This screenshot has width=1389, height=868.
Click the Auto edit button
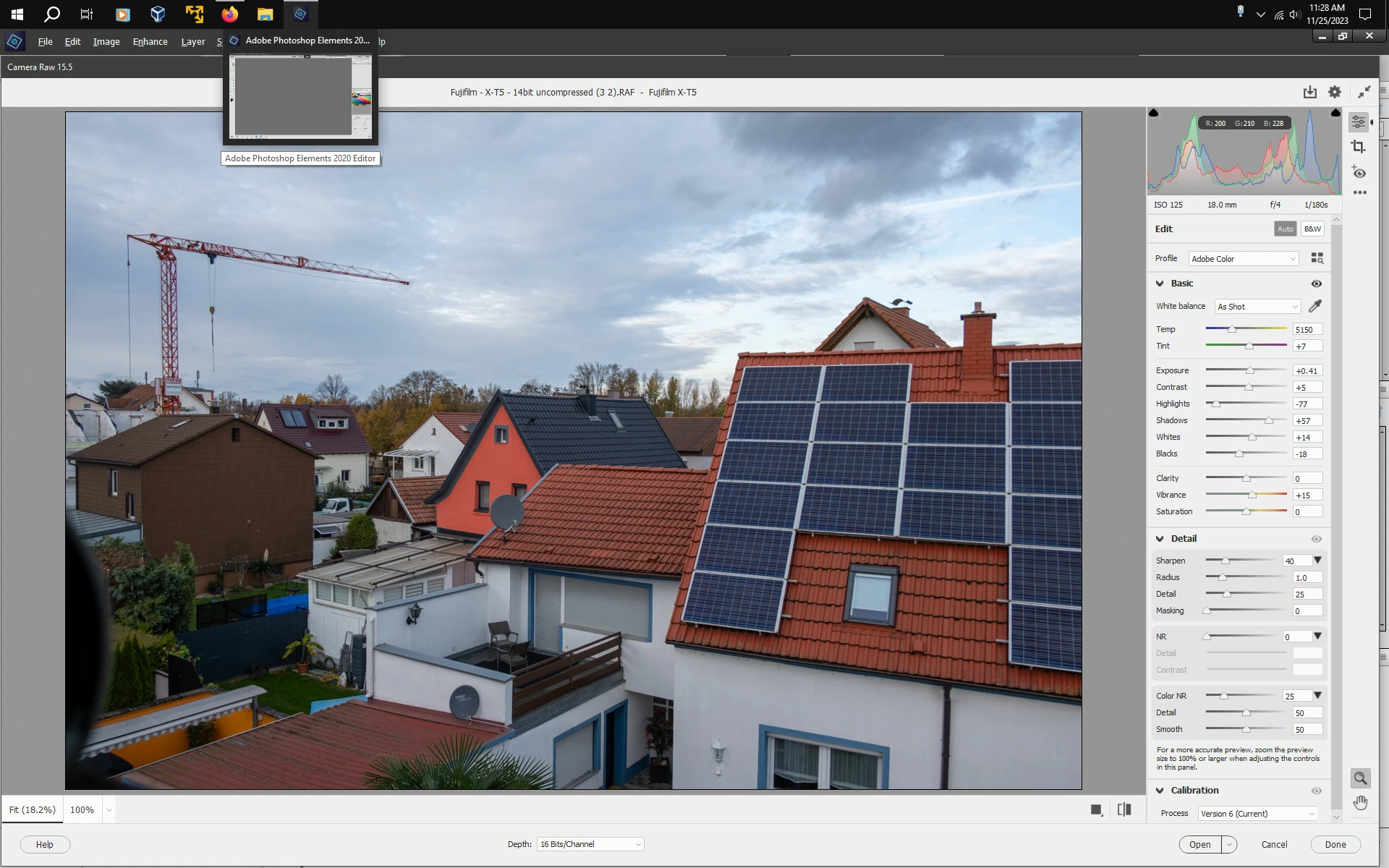coord(1285,229)
